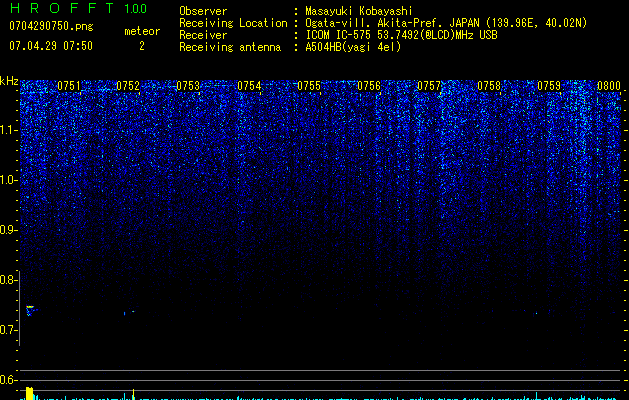Click the 0752 time marker
This screenshot has width=629, height=400.
click(x=128, y=86)
